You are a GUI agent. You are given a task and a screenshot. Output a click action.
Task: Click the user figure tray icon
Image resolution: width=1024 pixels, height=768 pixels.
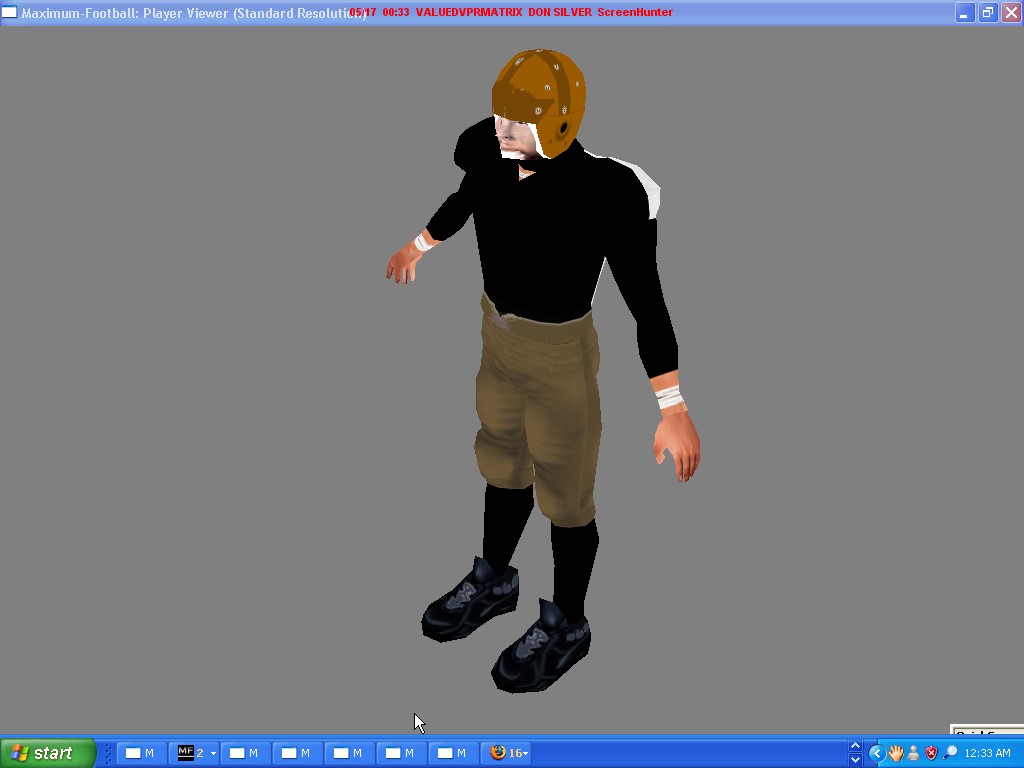913,753
